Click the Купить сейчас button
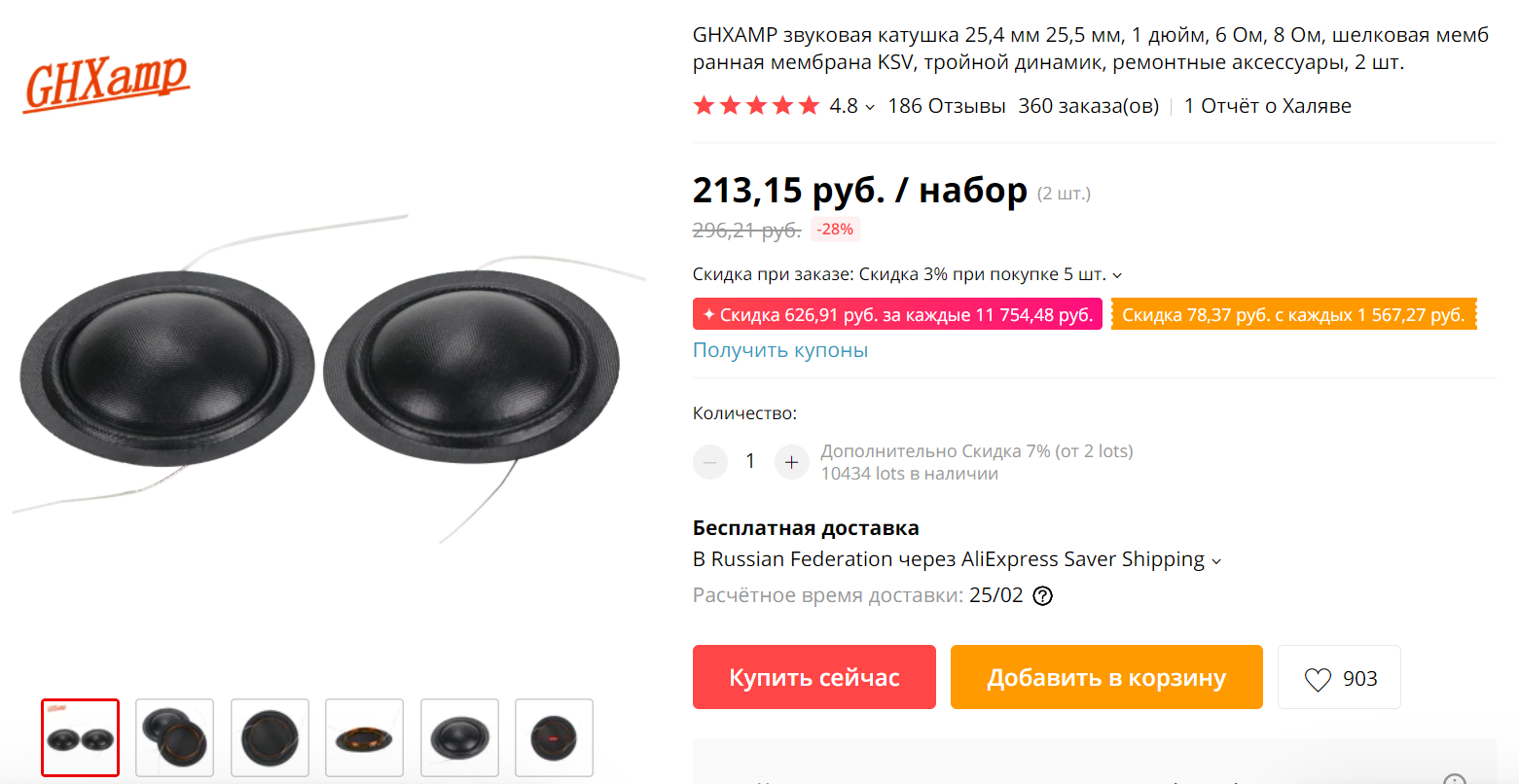1519x784 pixels. 814,677
